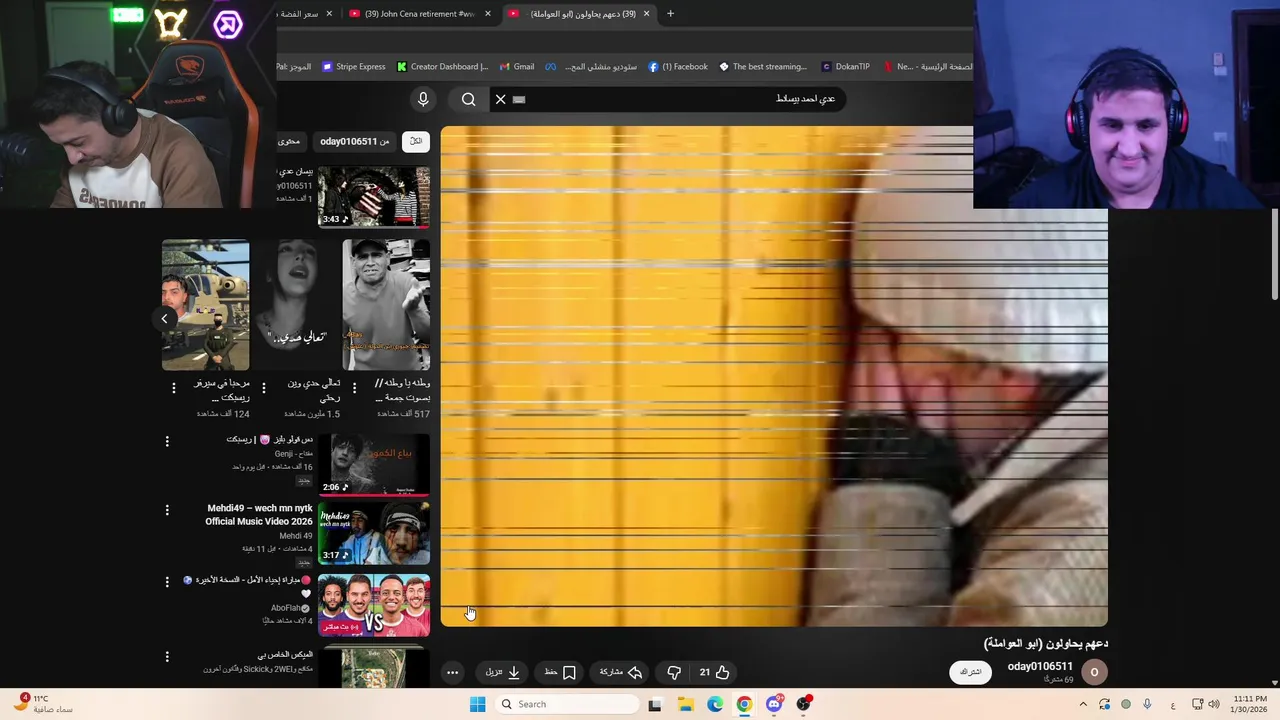This screenshot has width=1280, height=720.
Task: Open the short with 517 ألف views
Action: tap(386, 305)
